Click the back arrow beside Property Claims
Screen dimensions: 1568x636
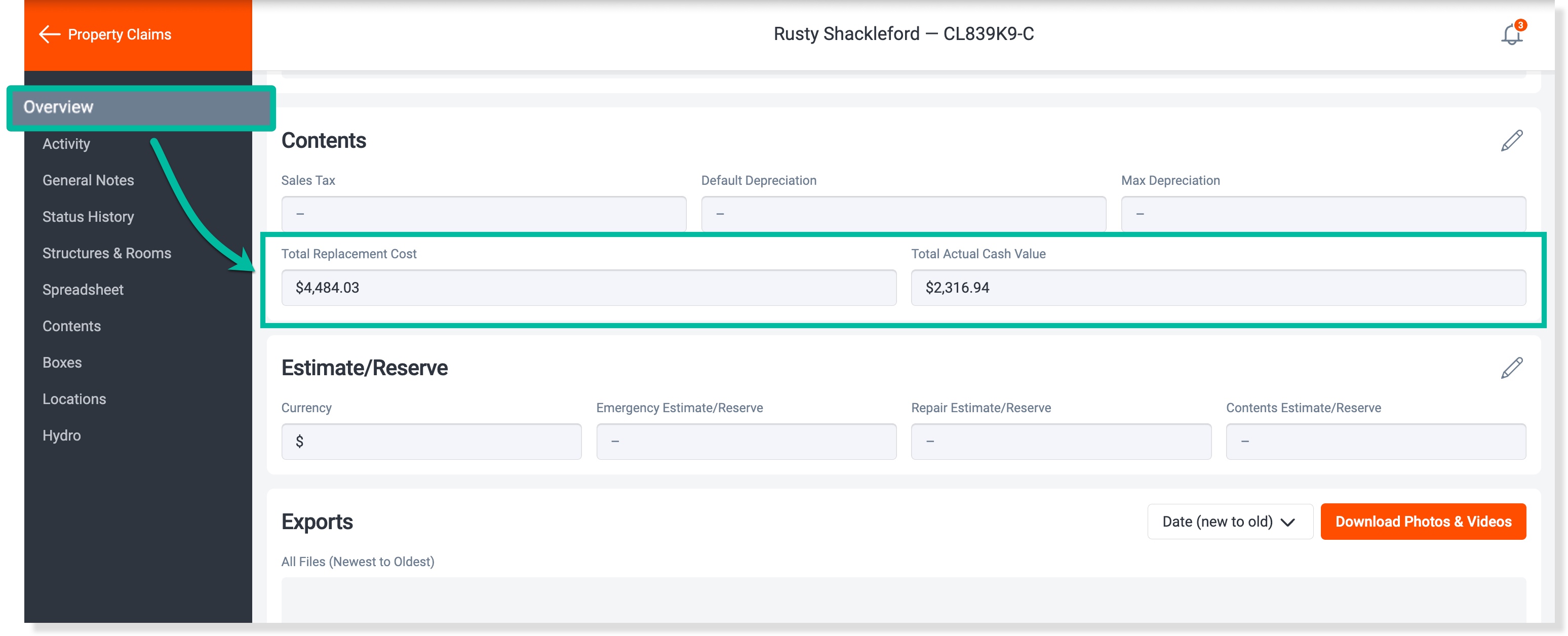pyautogui.click(x=49, y=35)
